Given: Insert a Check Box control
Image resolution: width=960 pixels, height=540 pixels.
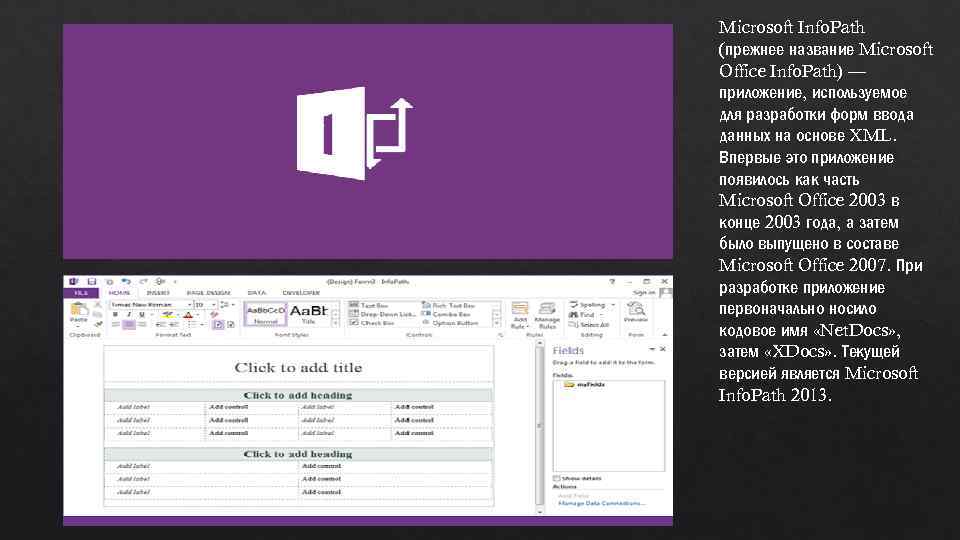Looking at the screenshot, I should [372, 323].
